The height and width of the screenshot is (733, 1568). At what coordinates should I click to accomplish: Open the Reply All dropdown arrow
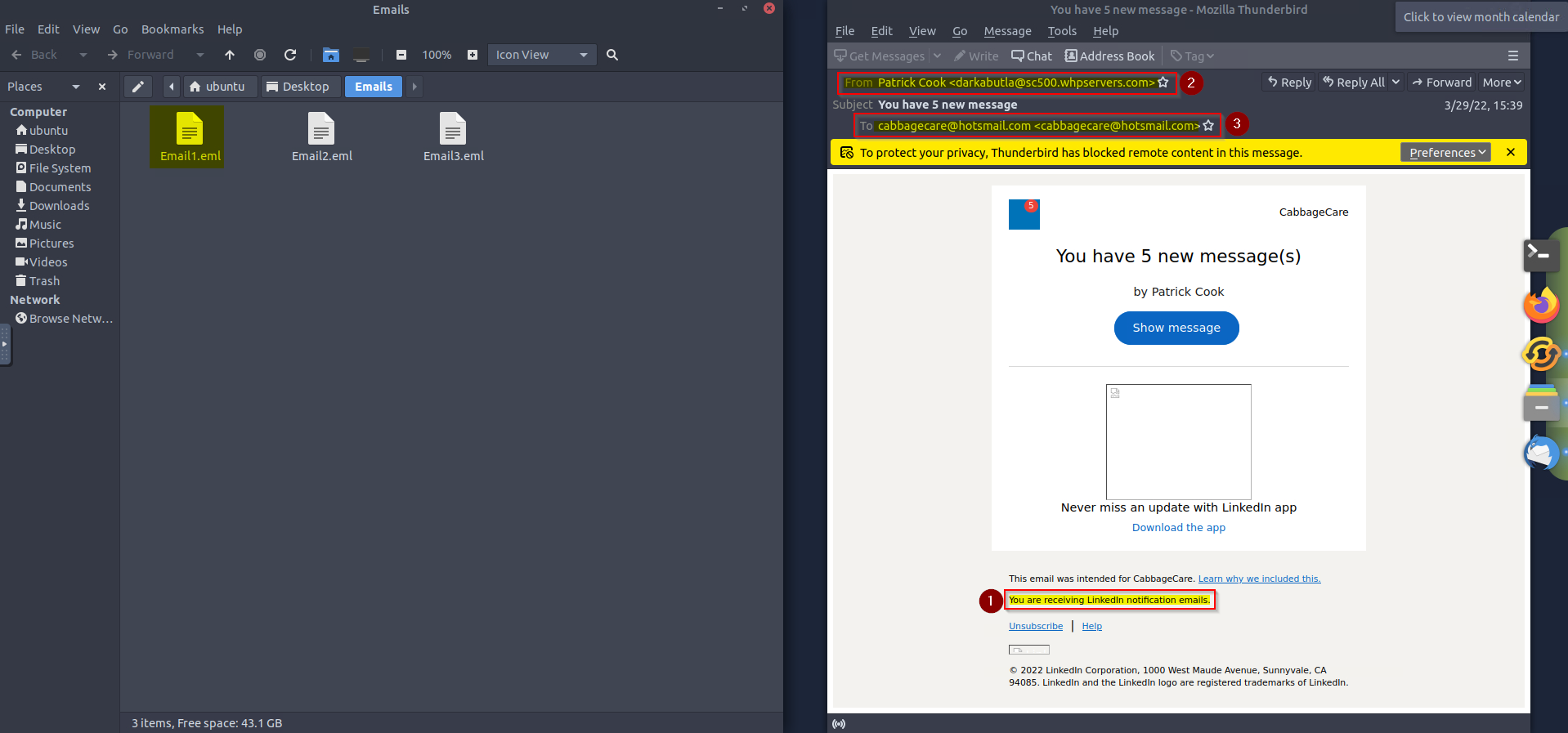tap(1396, 83)
